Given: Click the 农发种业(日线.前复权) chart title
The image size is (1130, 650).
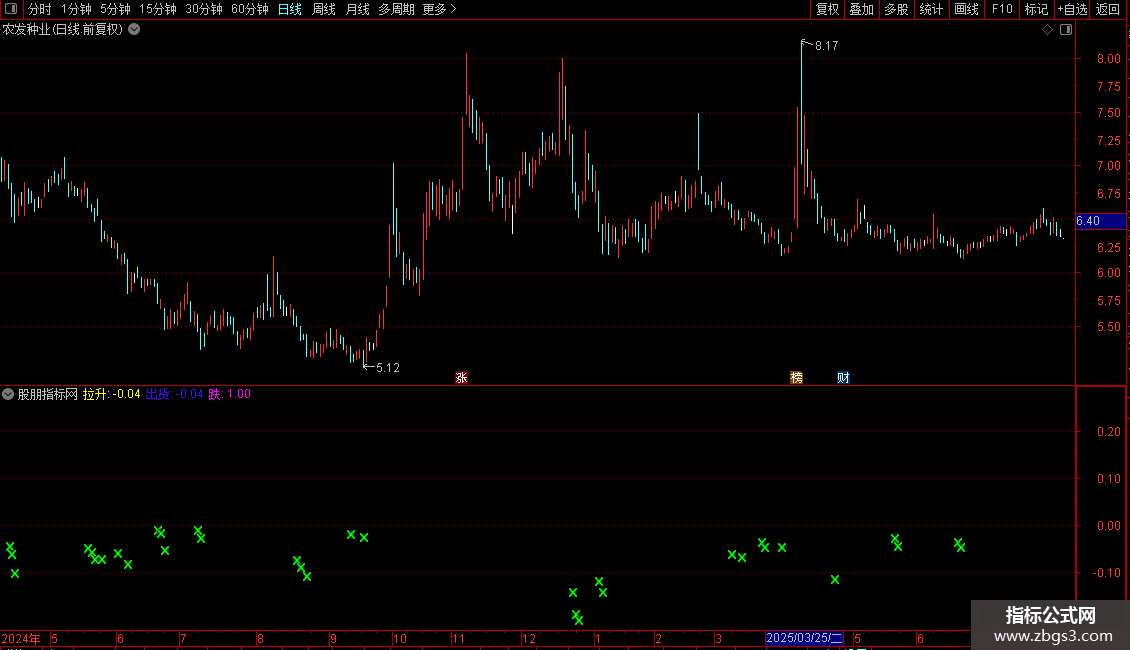Looking at the screenshot, I should click(63, 30).
